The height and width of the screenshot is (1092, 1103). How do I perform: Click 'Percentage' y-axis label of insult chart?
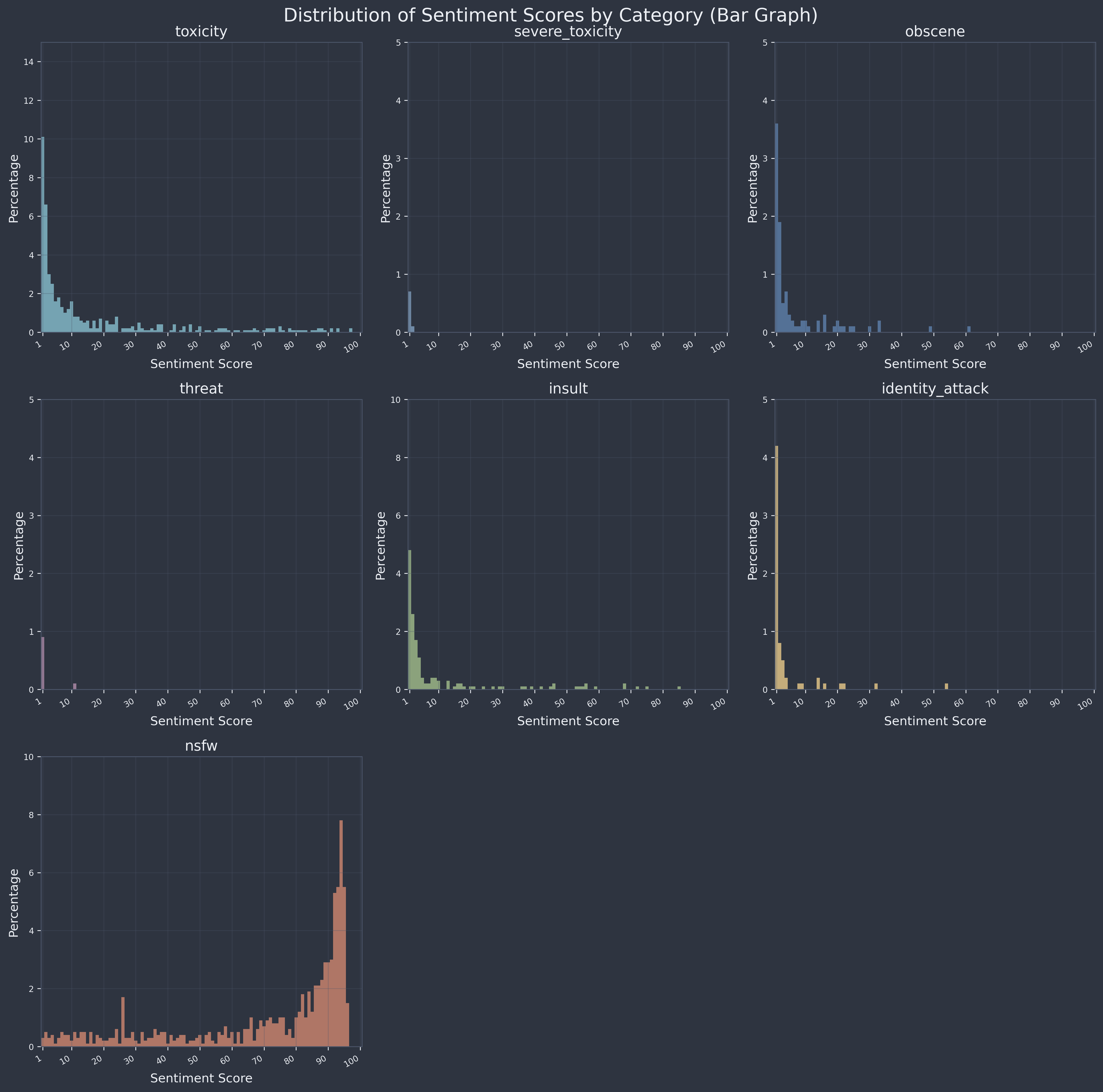pos(381,545)
